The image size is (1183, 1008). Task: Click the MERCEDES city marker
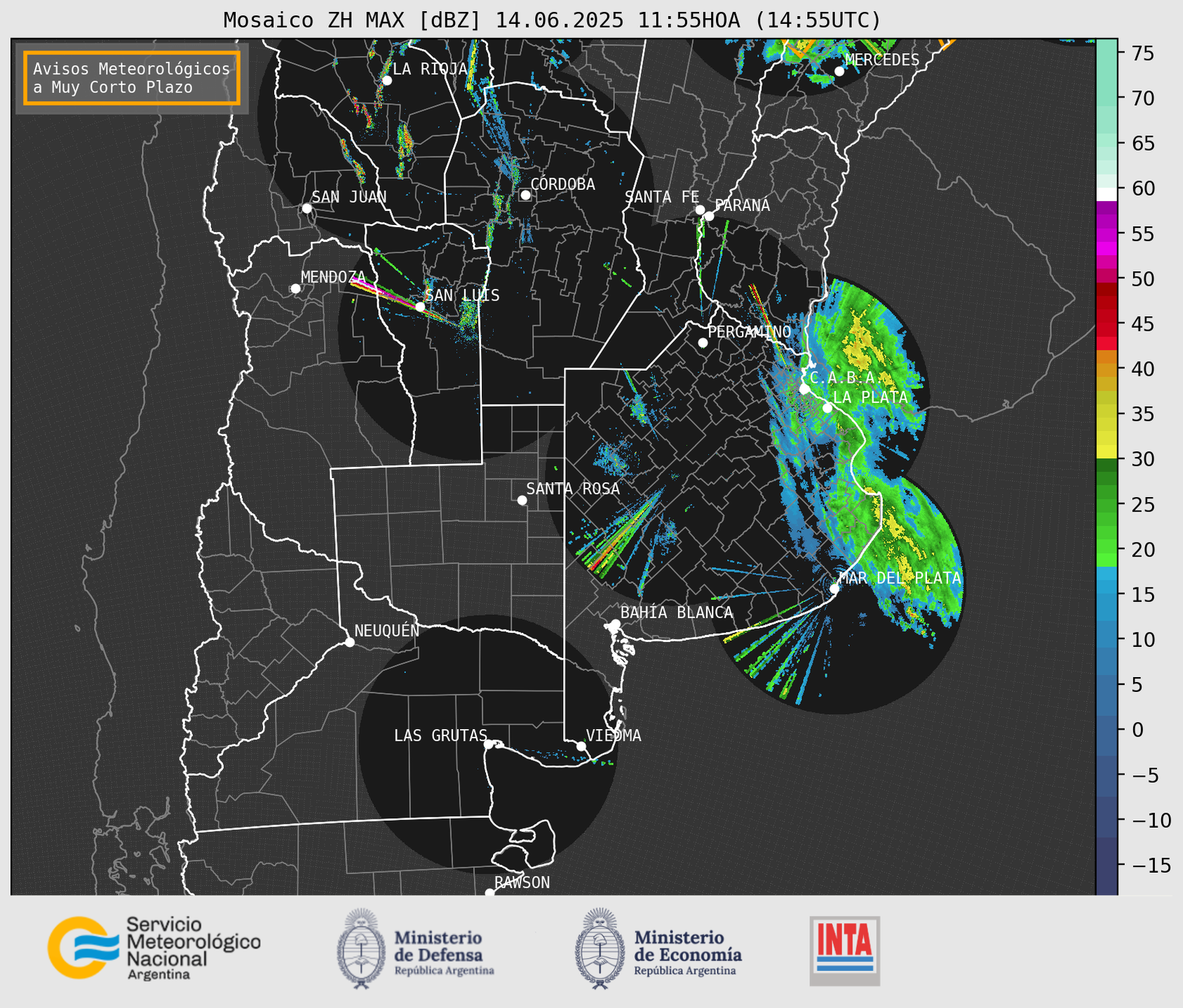click(x=839, y=71)
